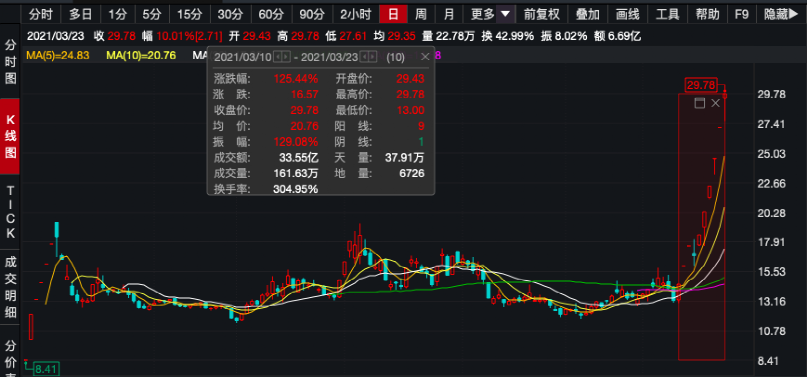Image resolution: width=807 pixels, height=377 pixels.
Task: Switch to the 周 weekly period tab
Action: [x=421, y=14]
